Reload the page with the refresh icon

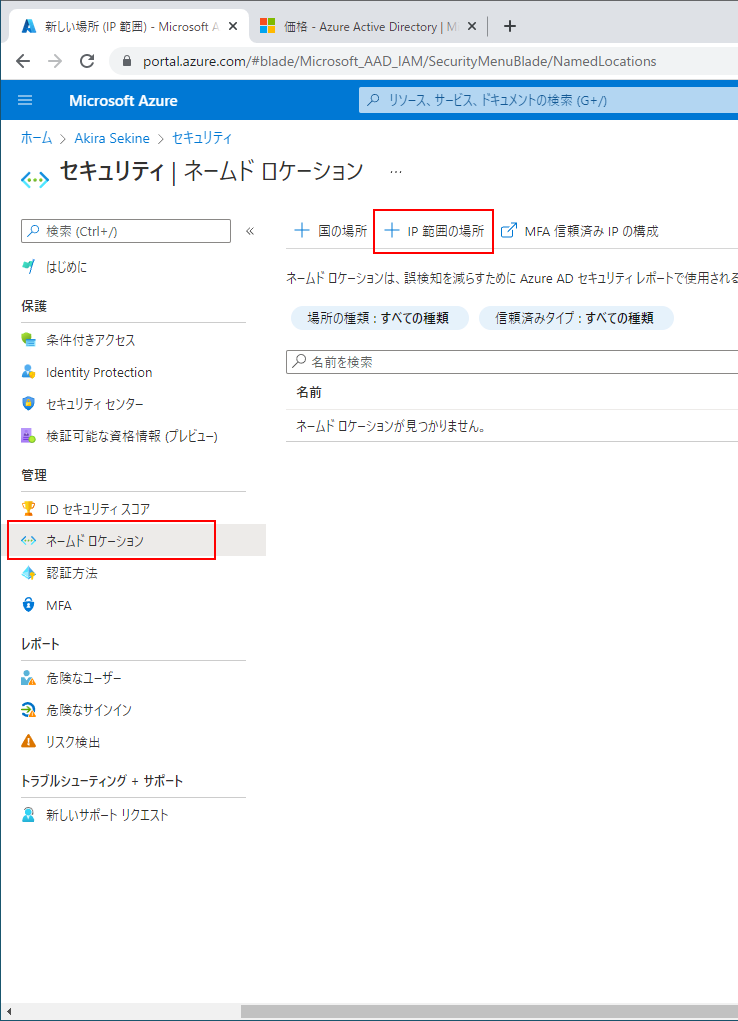87,61
